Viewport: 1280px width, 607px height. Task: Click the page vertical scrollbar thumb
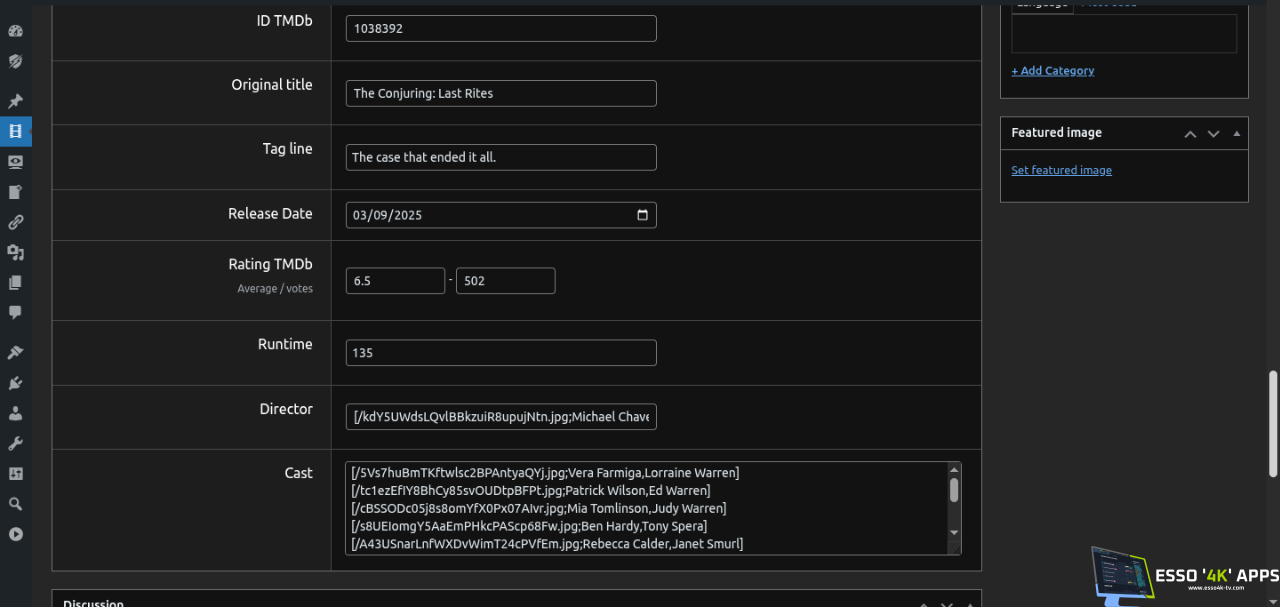tap(1273, 423)
